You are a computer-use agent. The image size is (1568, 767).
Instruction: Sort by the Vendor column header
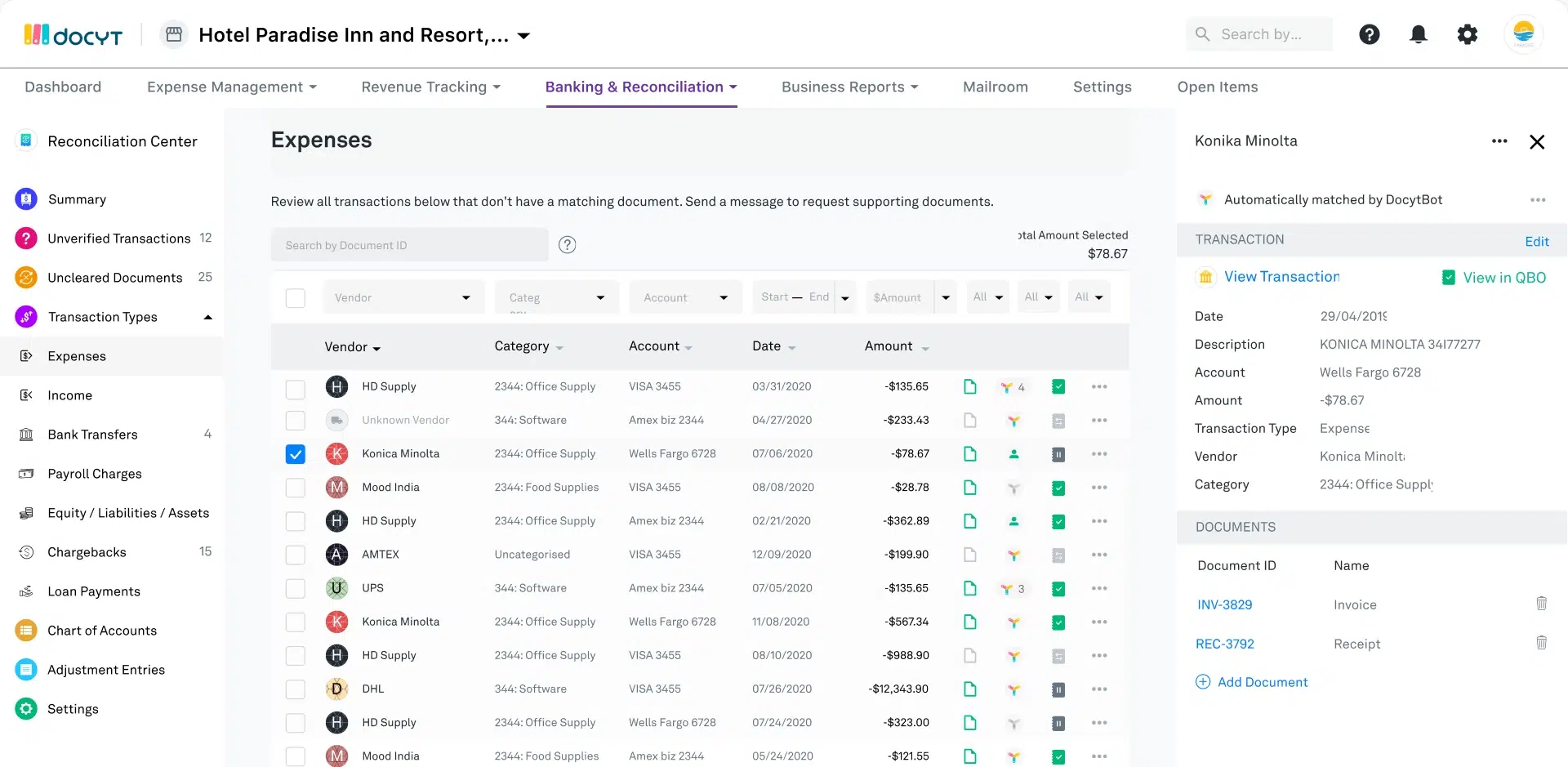tap(353, 347)
